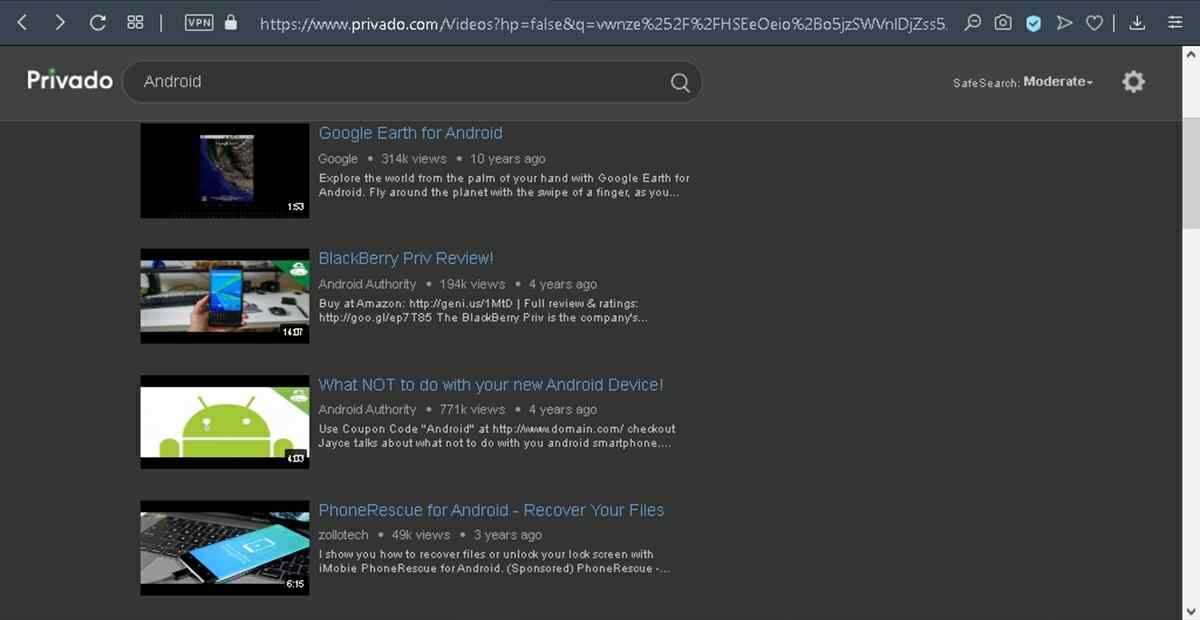Viewport: 1200px width, 620px height.
Task: Click Android Authority under What NOT to do
Action: (367, 409)
